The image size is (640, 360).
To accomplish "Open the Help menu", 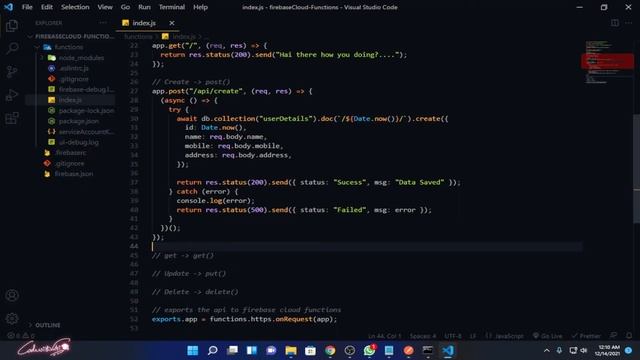I will [x=200, y=7].
